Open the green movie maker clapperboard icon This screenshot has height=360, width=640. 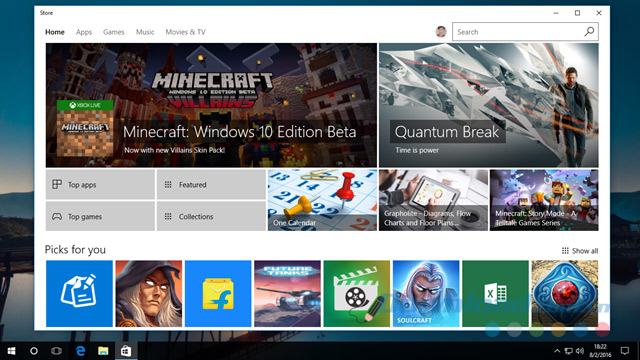click(357, 293)
